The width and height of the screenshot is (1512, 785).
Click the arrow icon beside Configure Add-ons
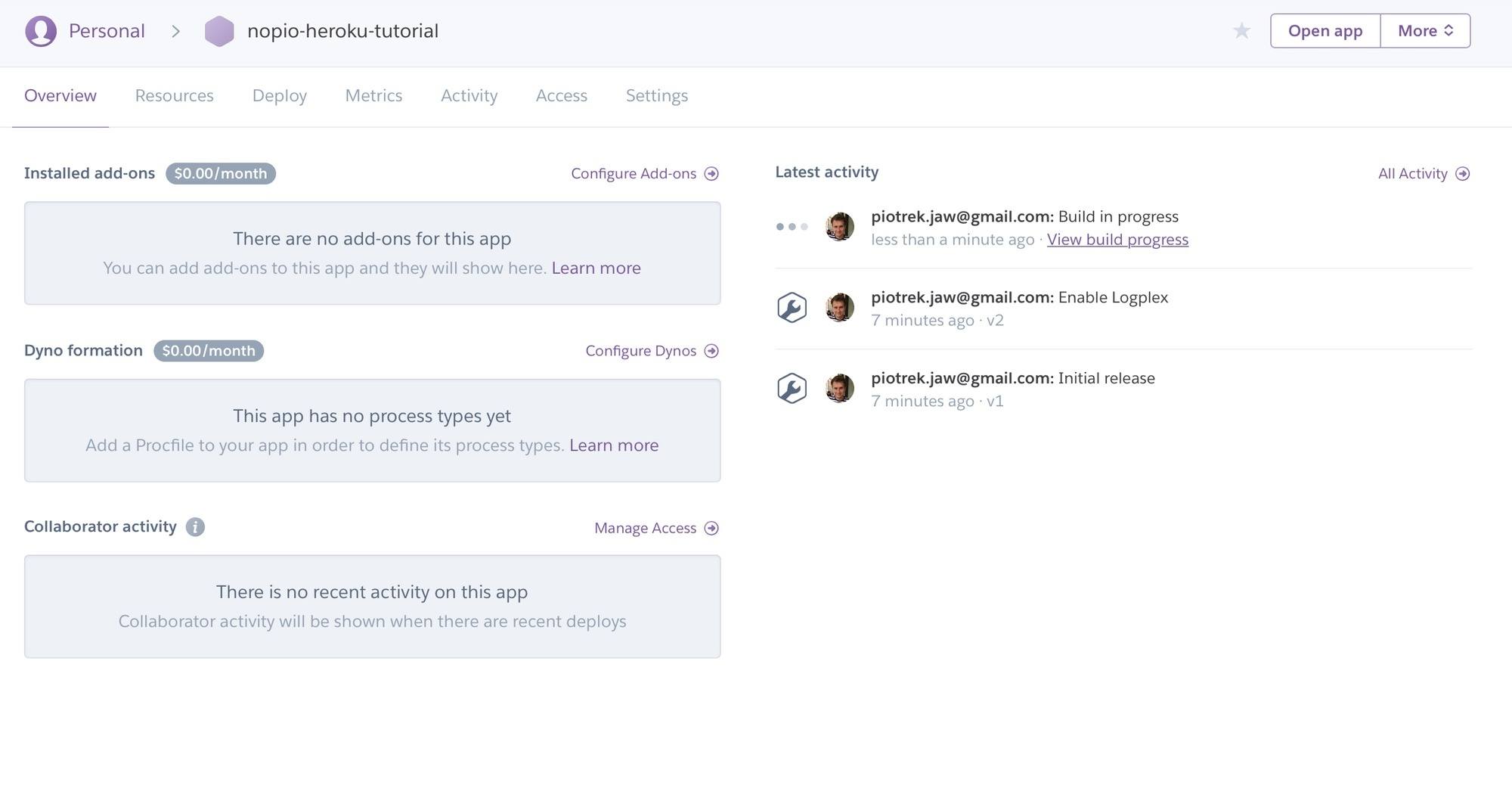click(x=711, y=174)
